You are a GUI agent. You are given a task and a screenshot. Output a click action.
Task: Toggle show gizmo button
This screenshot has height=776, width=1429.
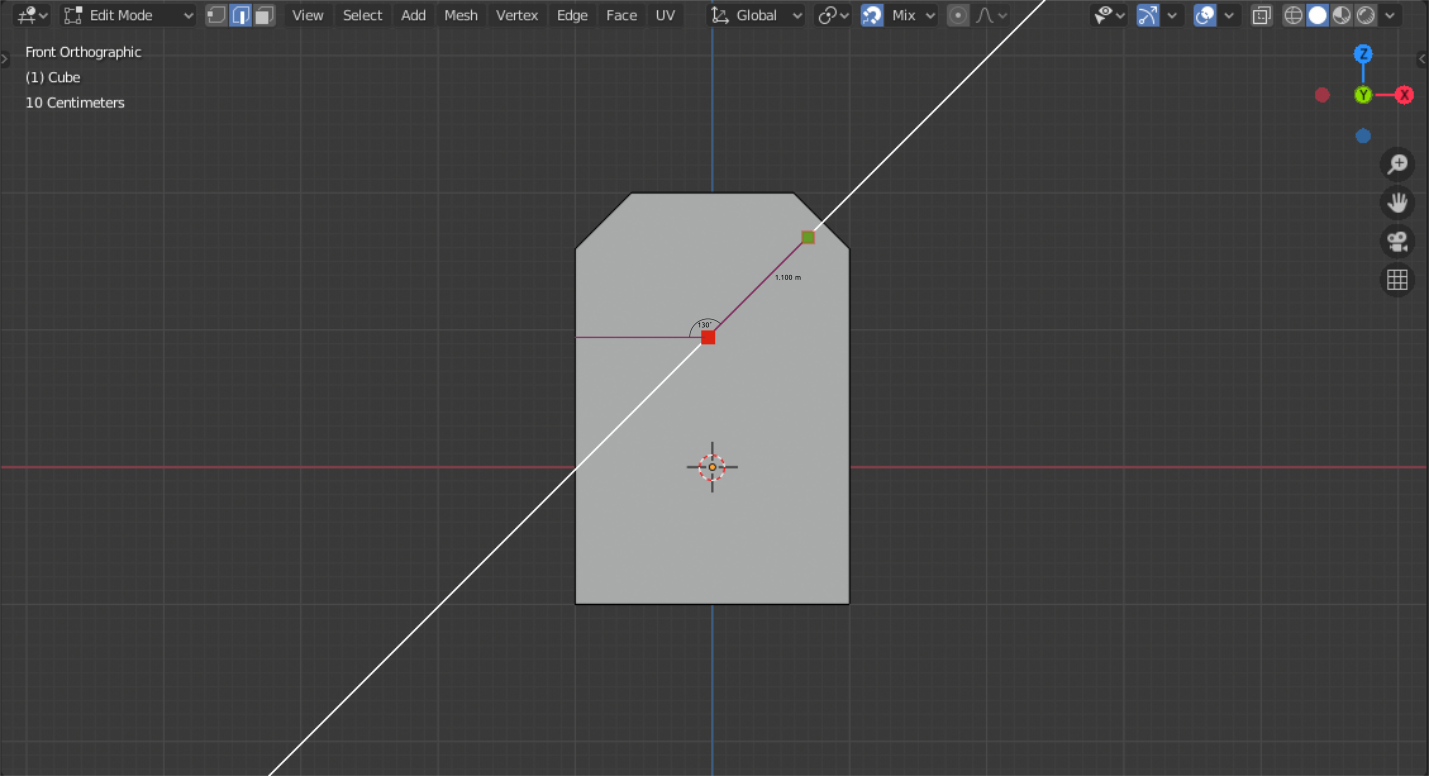tap(1148, 15)
